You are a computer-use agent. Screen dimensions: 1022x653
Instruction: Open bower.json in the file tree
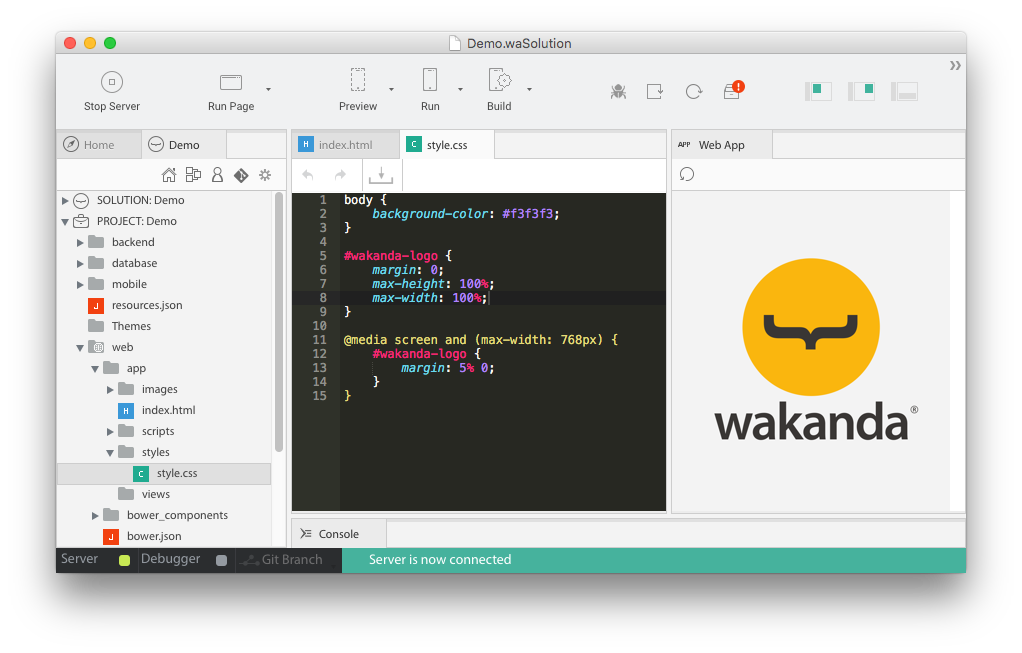point(154,536)
